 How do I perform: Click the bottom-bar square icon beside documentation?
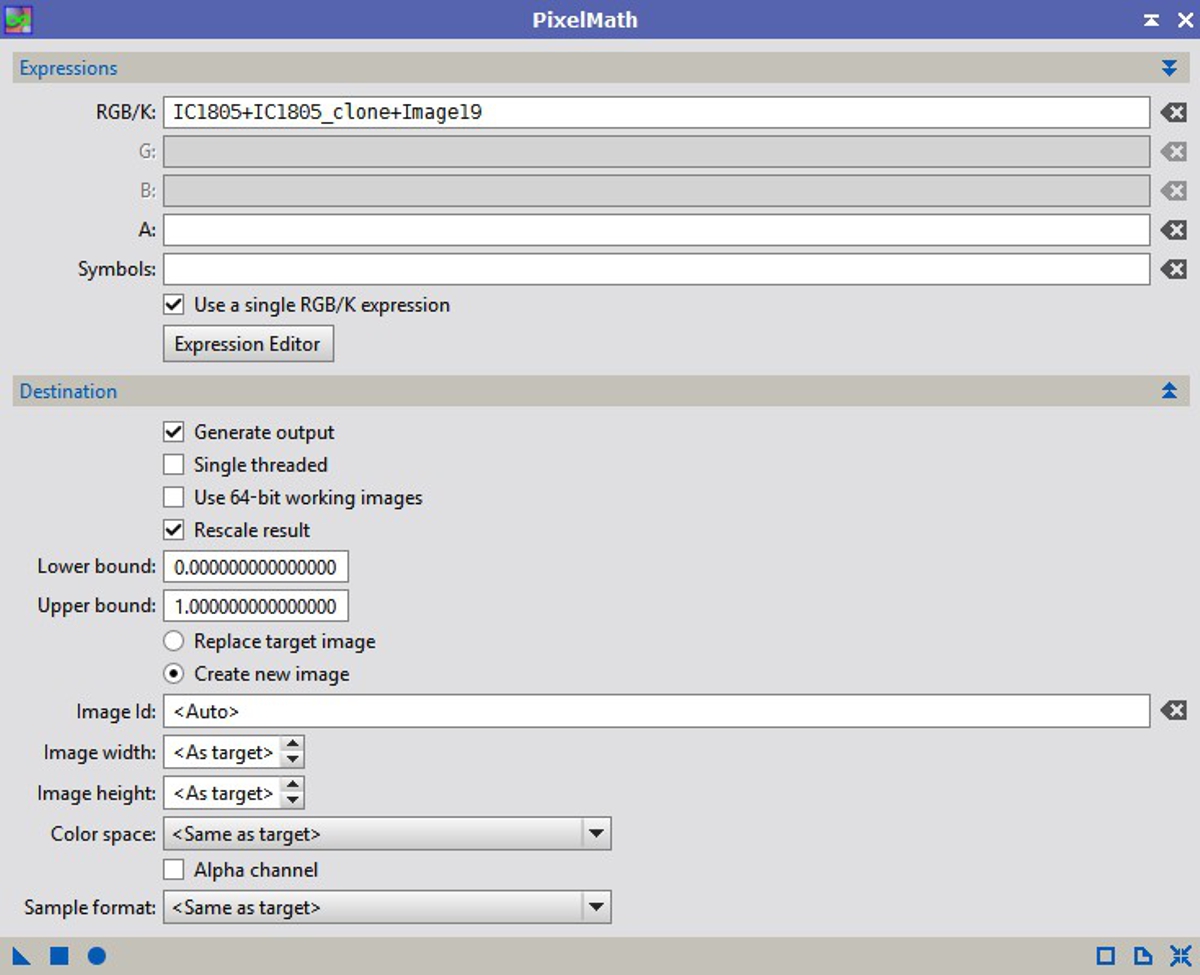coord(1106,956)
